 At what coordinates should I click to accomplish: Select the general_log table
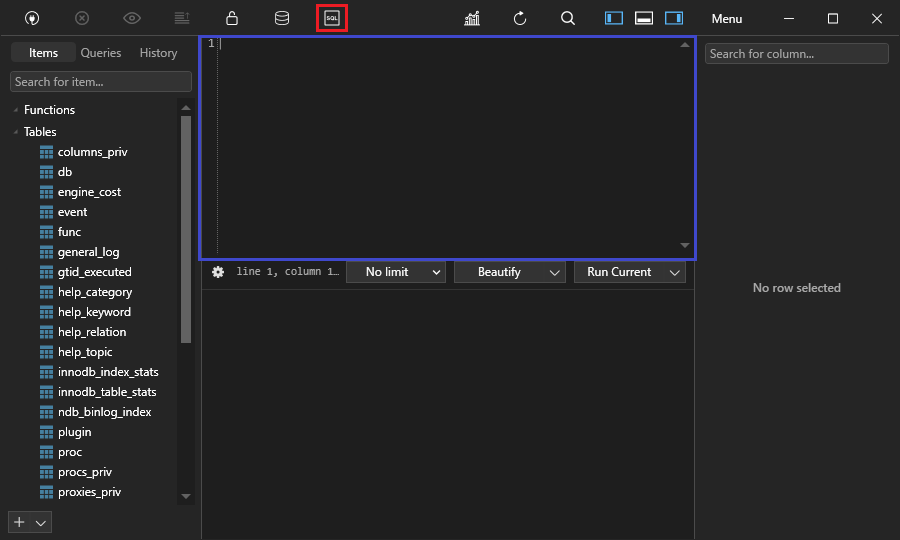point(88,252)
